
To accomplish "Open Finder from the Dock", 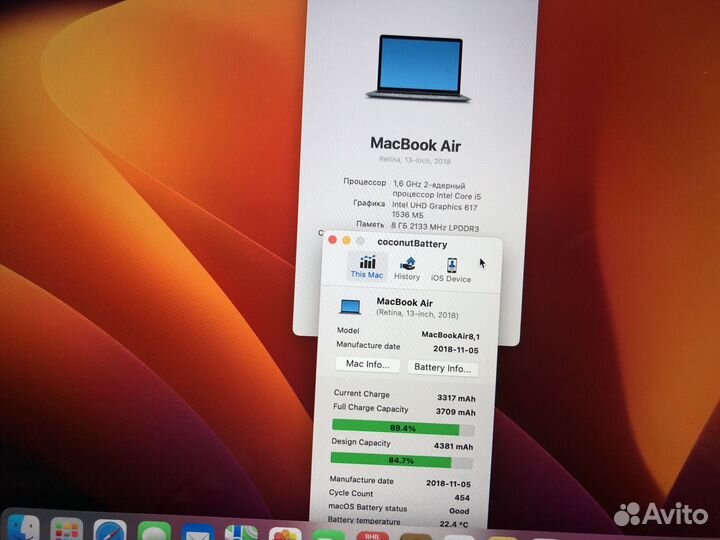I will [x=23, y=528].
